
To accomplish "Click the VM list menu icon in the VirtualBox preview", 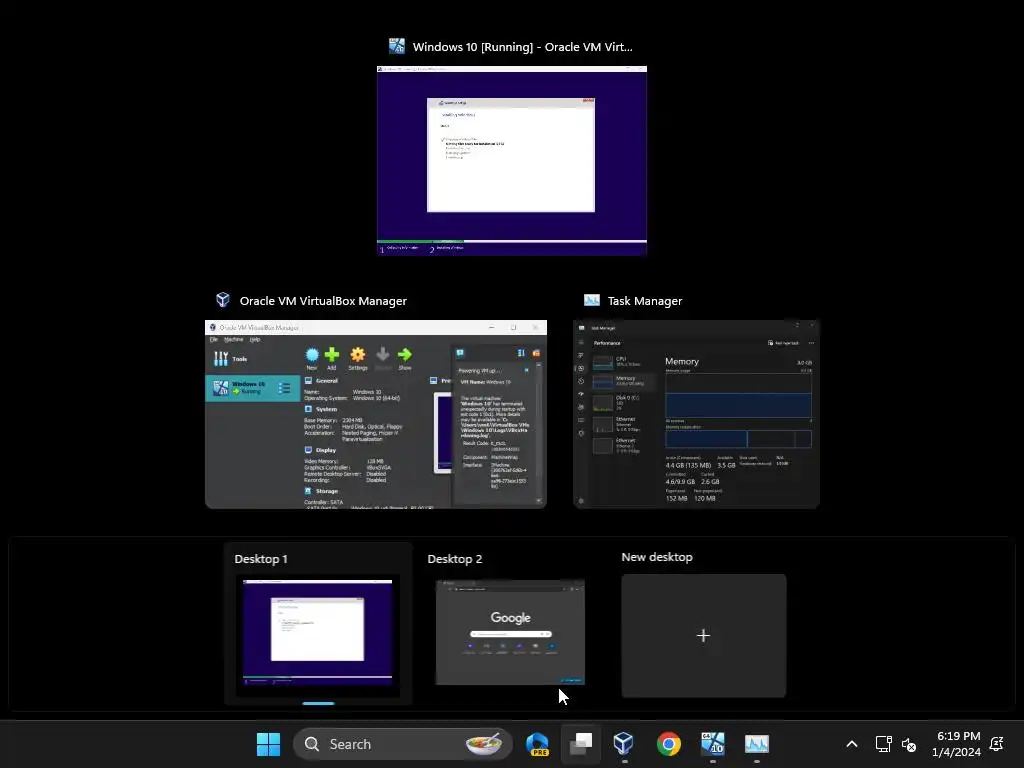I will coord(284,388).
